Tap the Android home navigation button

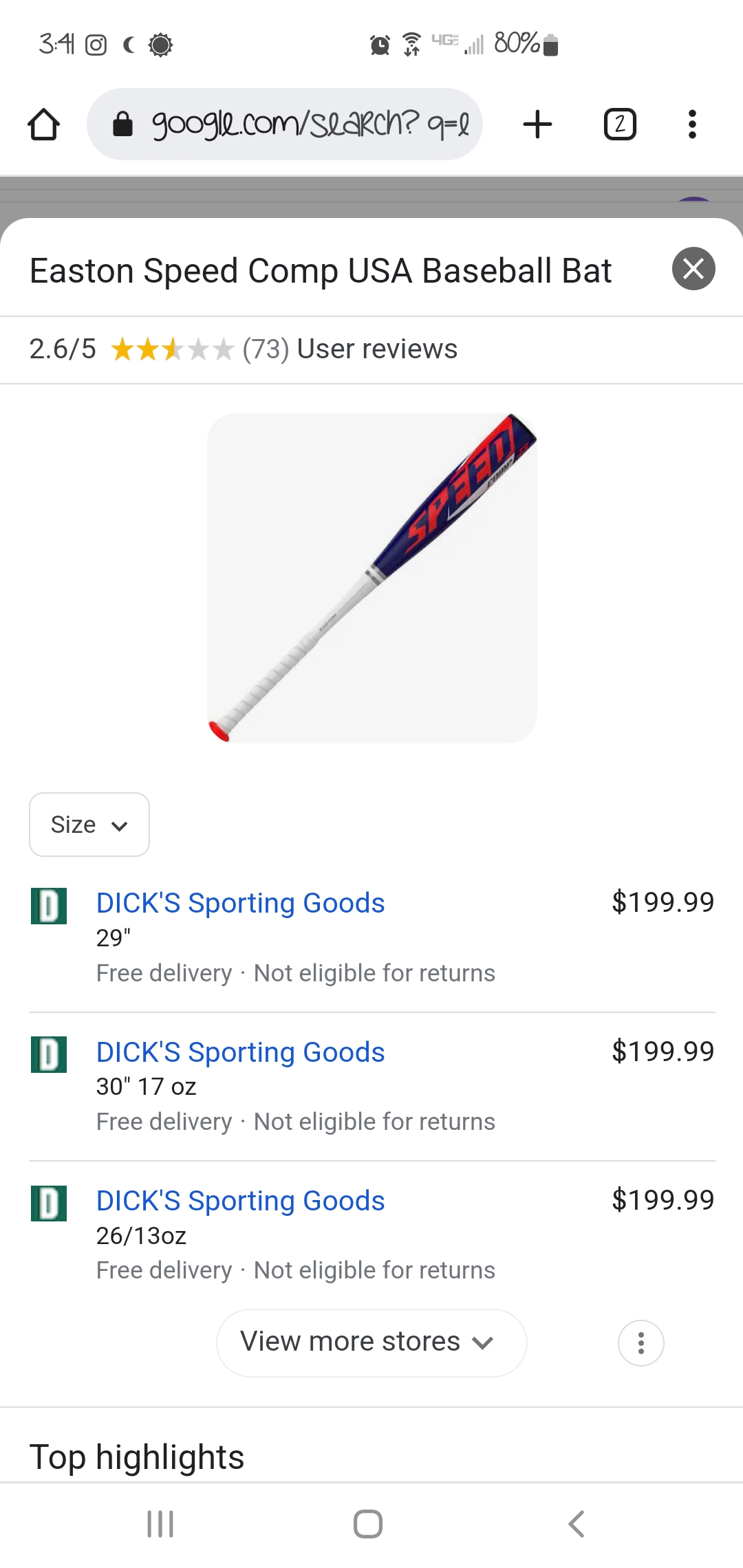pyautogui.click(x=369, y=1522)
